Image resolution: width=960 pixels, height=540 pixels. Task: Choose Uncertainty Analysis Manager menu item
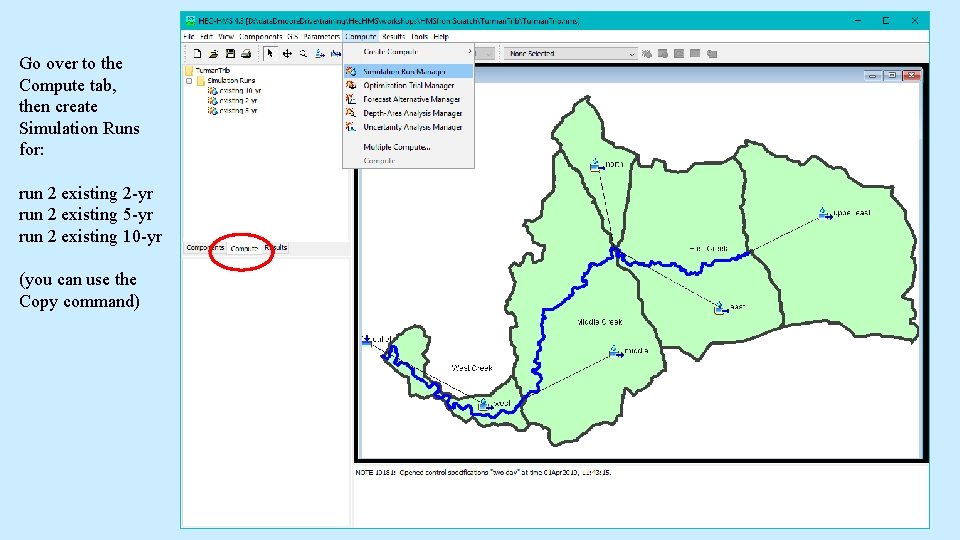(408, 127)
